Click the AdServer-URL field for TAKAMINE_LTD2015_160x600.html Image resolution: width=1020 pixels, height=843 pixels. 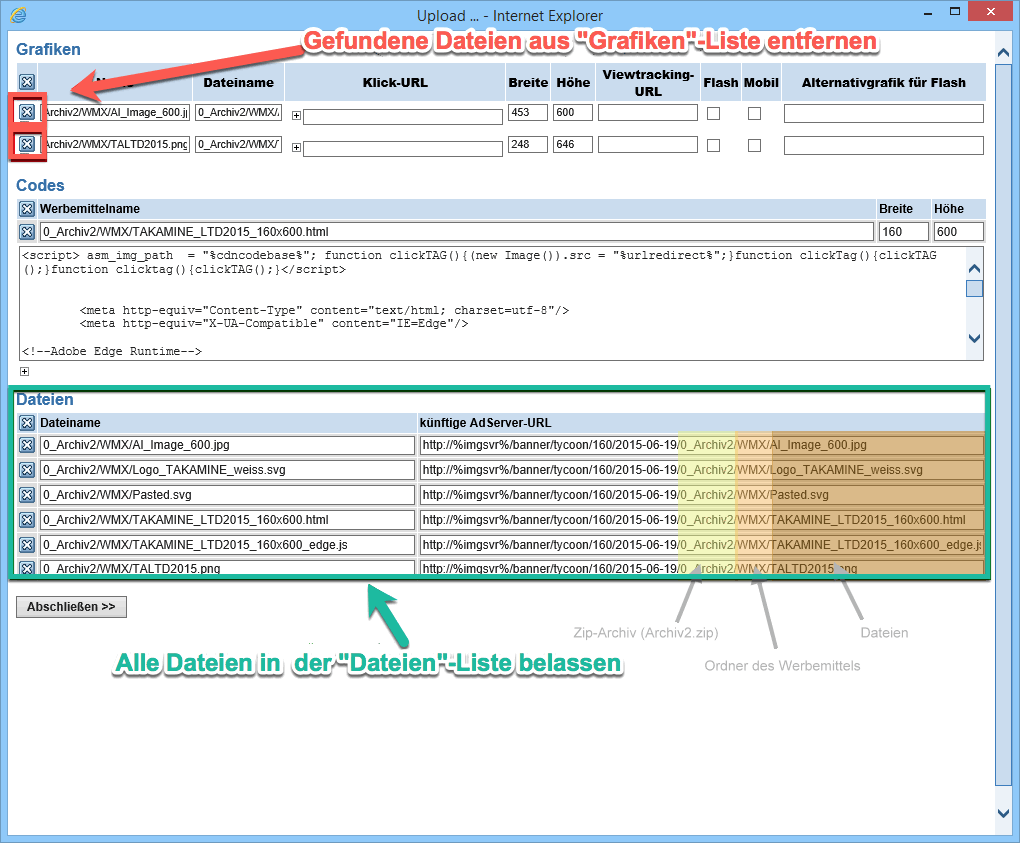(x=702, y=520)
